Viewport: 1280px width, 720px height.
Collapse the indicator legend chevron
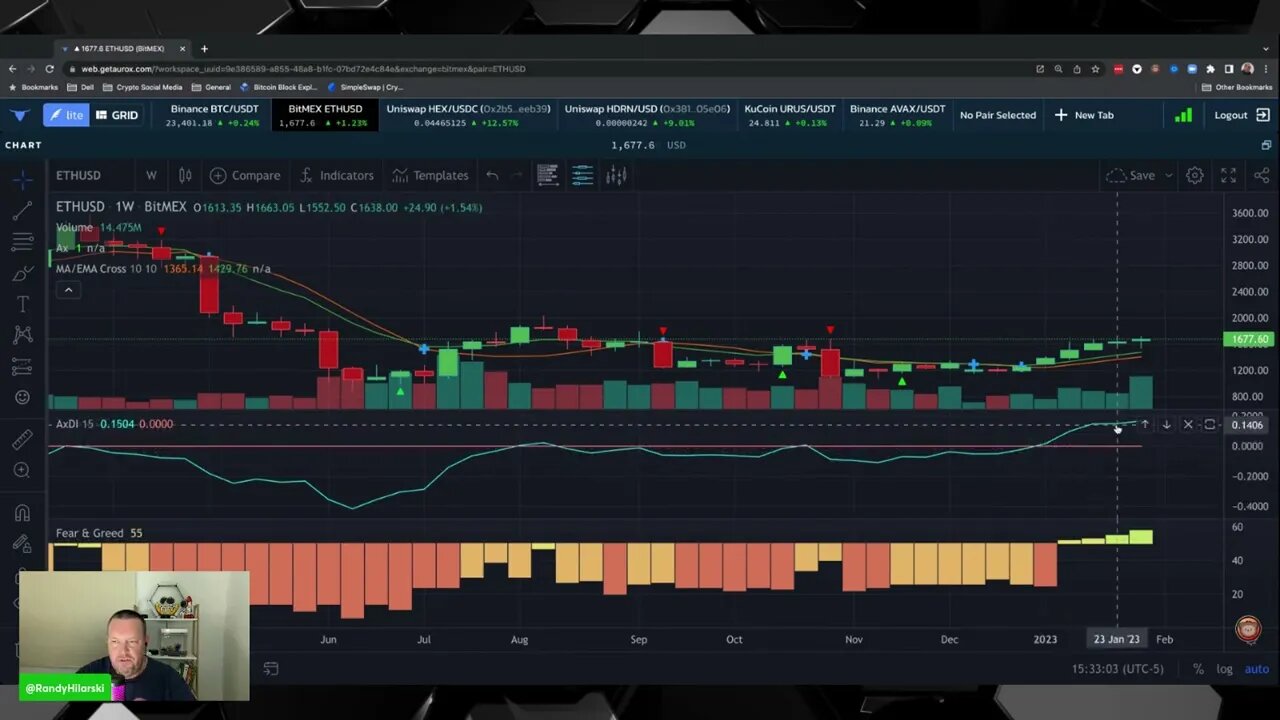68,290
